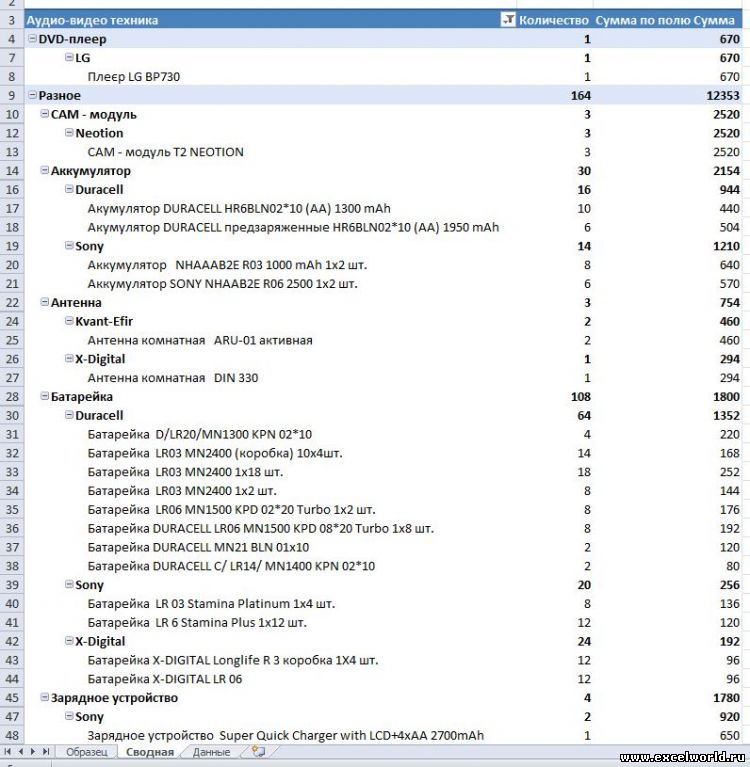Switch to the Образец sheet tab
Screen dimensions: 750x767
click(87, 752)
